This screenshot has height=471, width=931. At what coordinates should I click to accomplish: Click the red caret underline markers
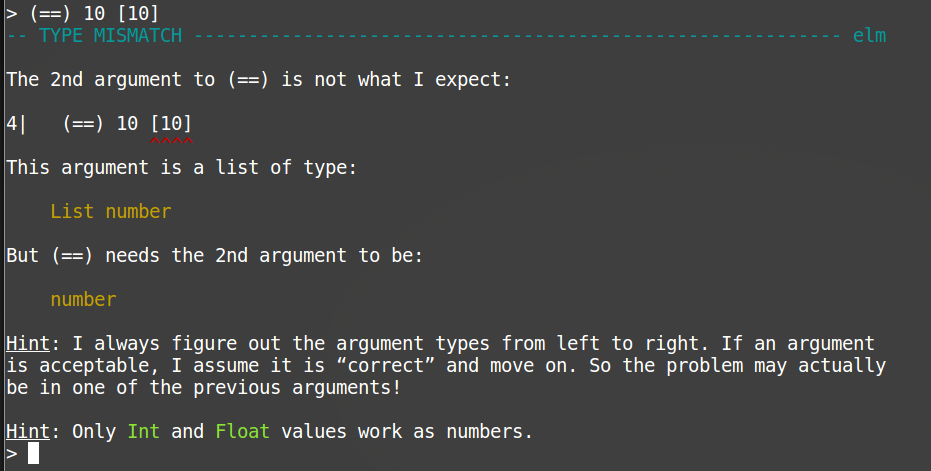(171, 141)
